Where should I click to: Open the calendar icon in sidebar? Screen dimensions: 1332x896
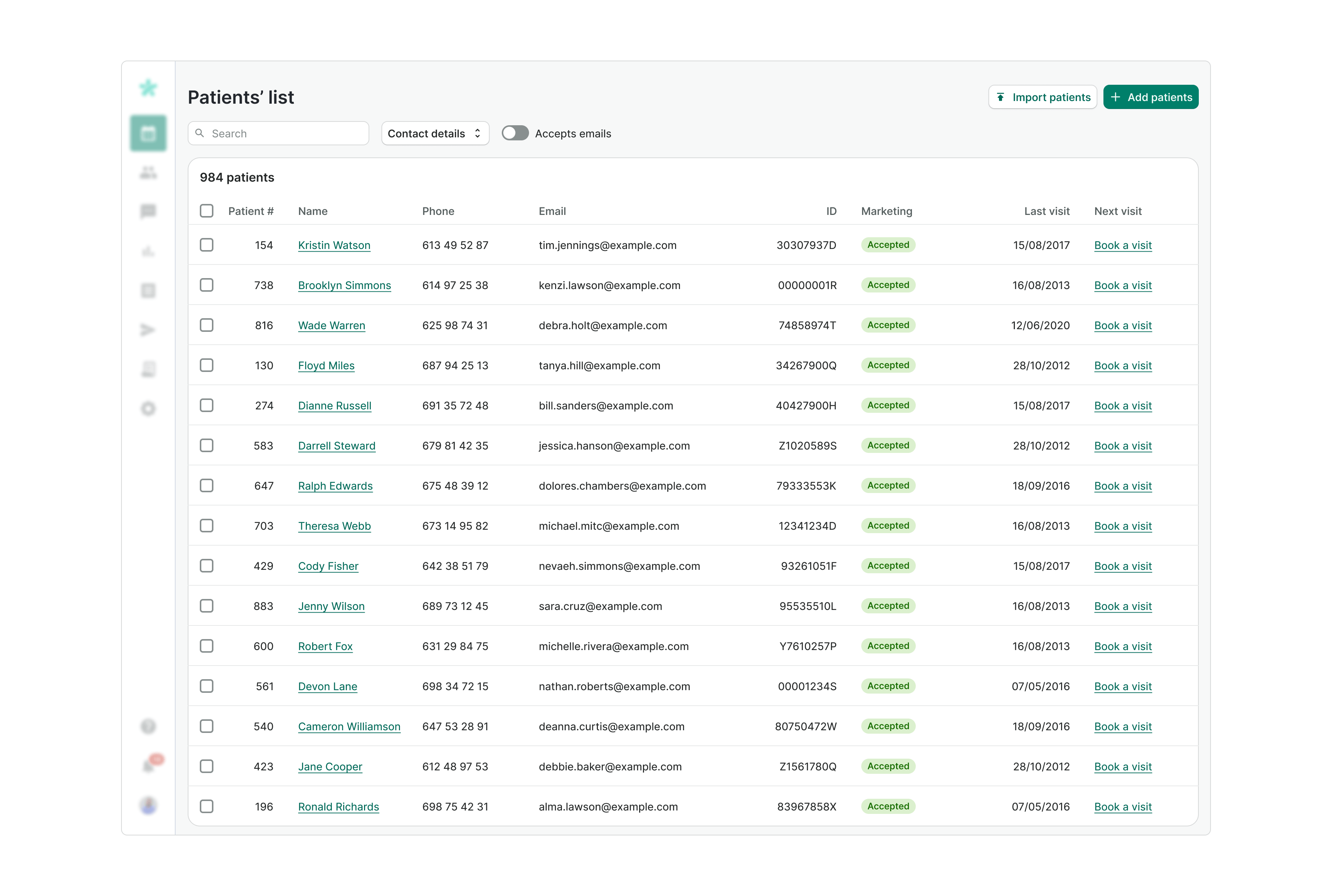pyautogui.click(x=148, y=133)
